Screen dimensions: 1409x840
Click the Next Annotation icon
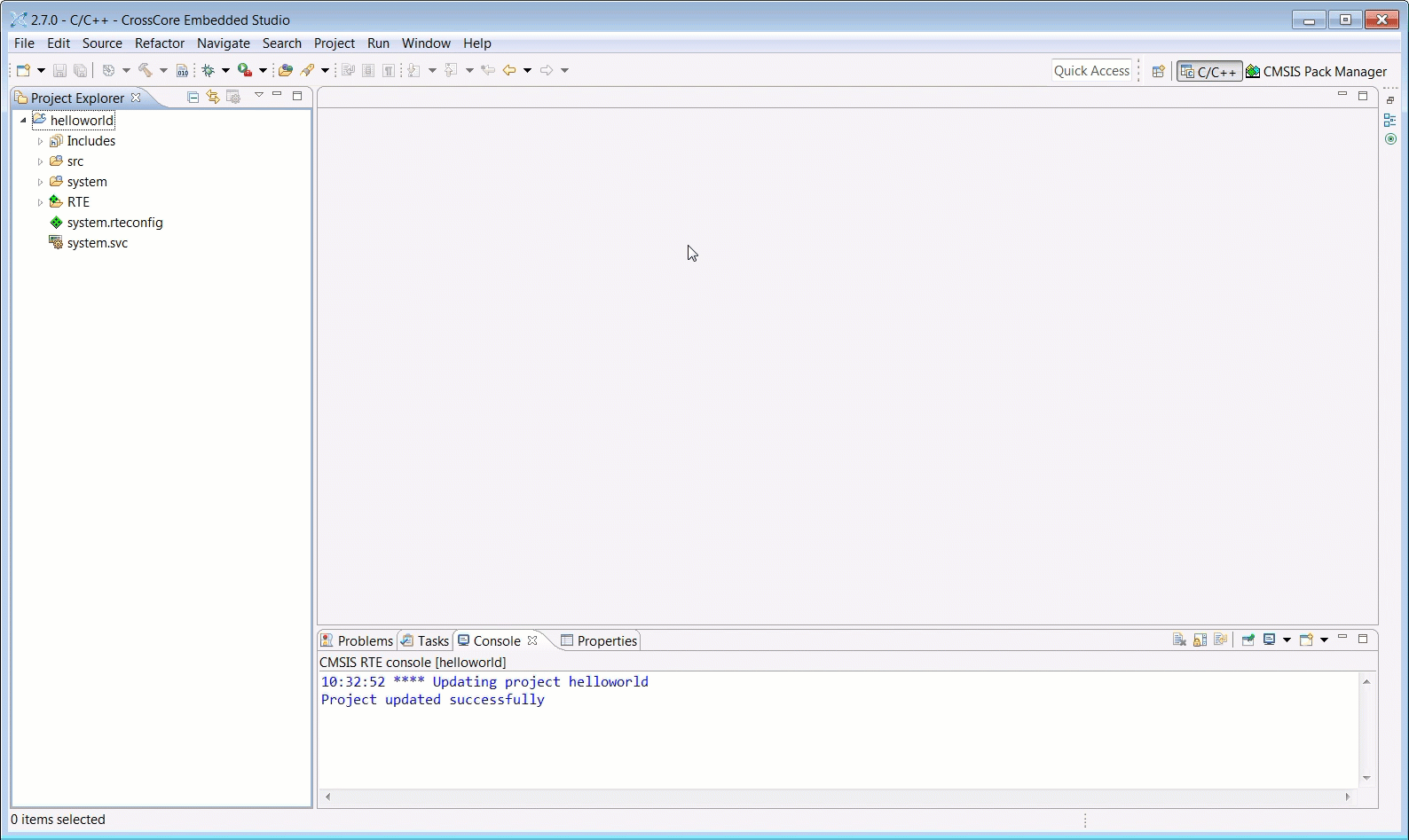(413, 70)
